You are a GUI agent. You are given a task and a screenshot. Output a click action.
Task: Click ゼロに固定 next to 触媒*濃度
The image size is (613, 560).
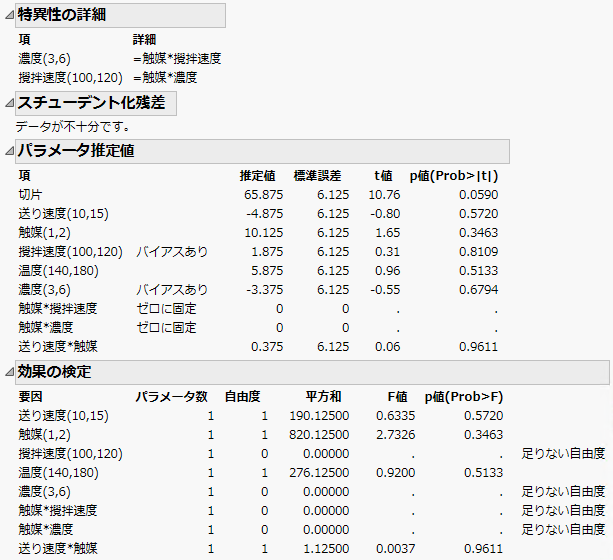coord(166,328)
